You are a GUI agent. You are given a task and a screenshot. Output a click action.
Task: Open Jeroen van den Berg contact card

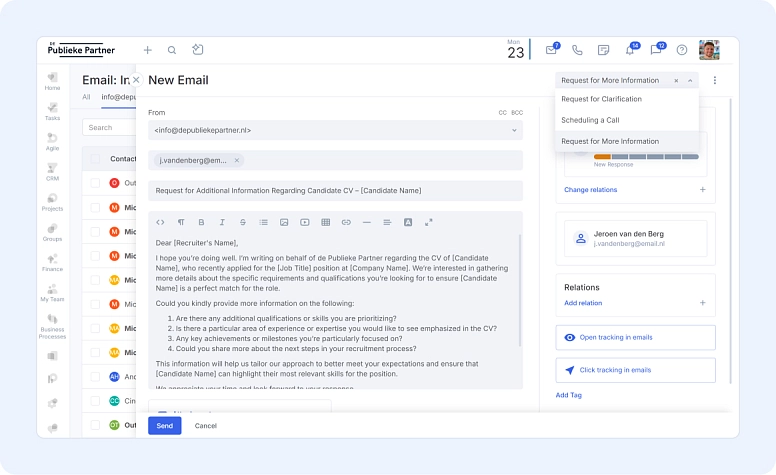point(635,238)
